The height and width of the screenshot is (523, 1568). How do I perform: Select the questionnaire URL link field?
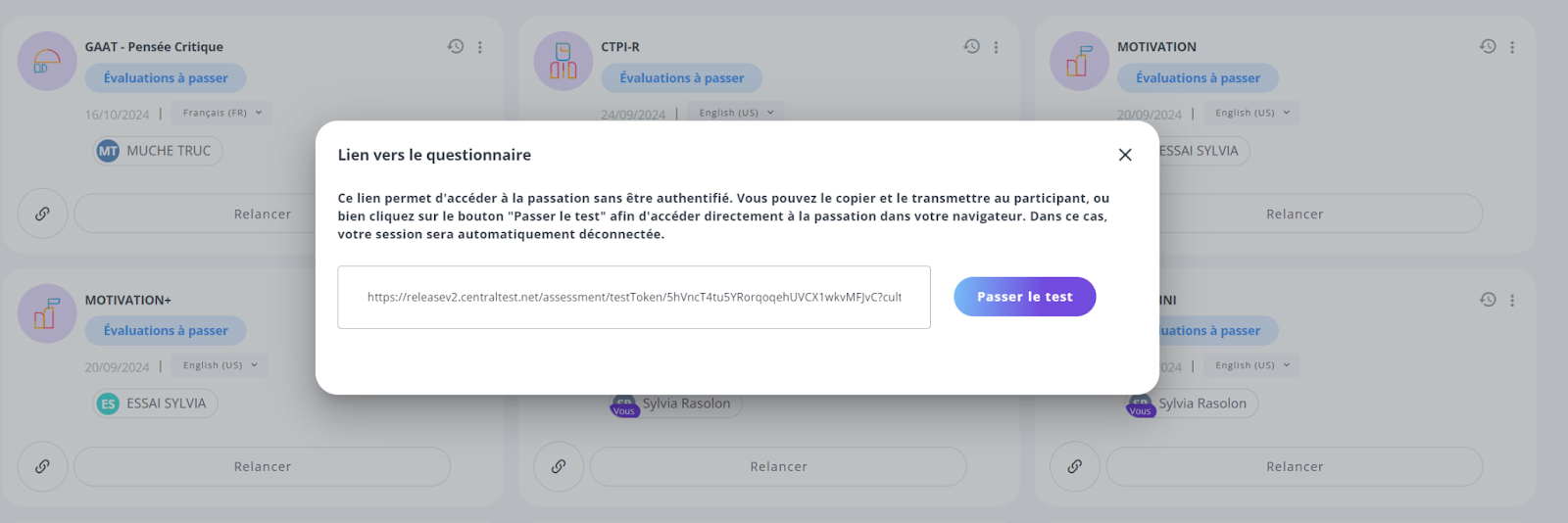click(634, 297)
